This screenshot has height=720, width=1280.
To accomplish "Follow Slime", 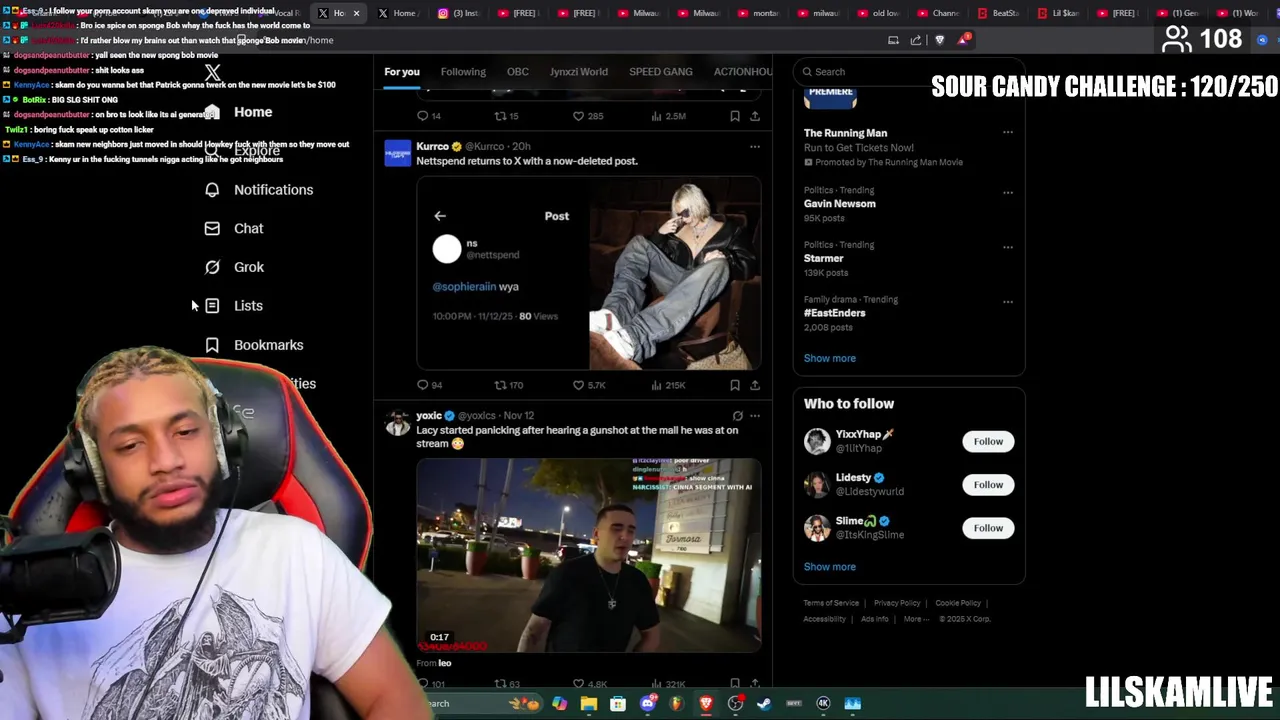I will (x=988, y=528).
